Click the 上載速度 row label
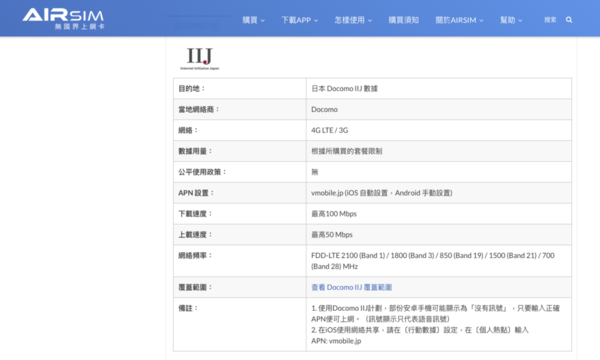Image resolution: width=600 pixels, height=360 pixels. [195, 235]
